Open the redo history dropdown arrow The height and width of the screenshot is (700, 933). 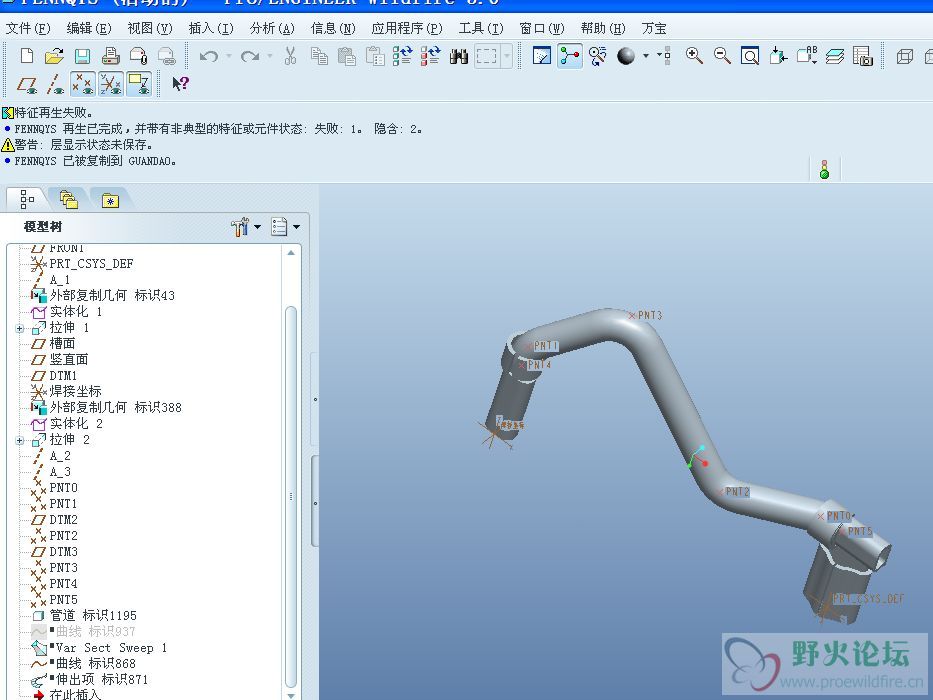click(270, 57)
